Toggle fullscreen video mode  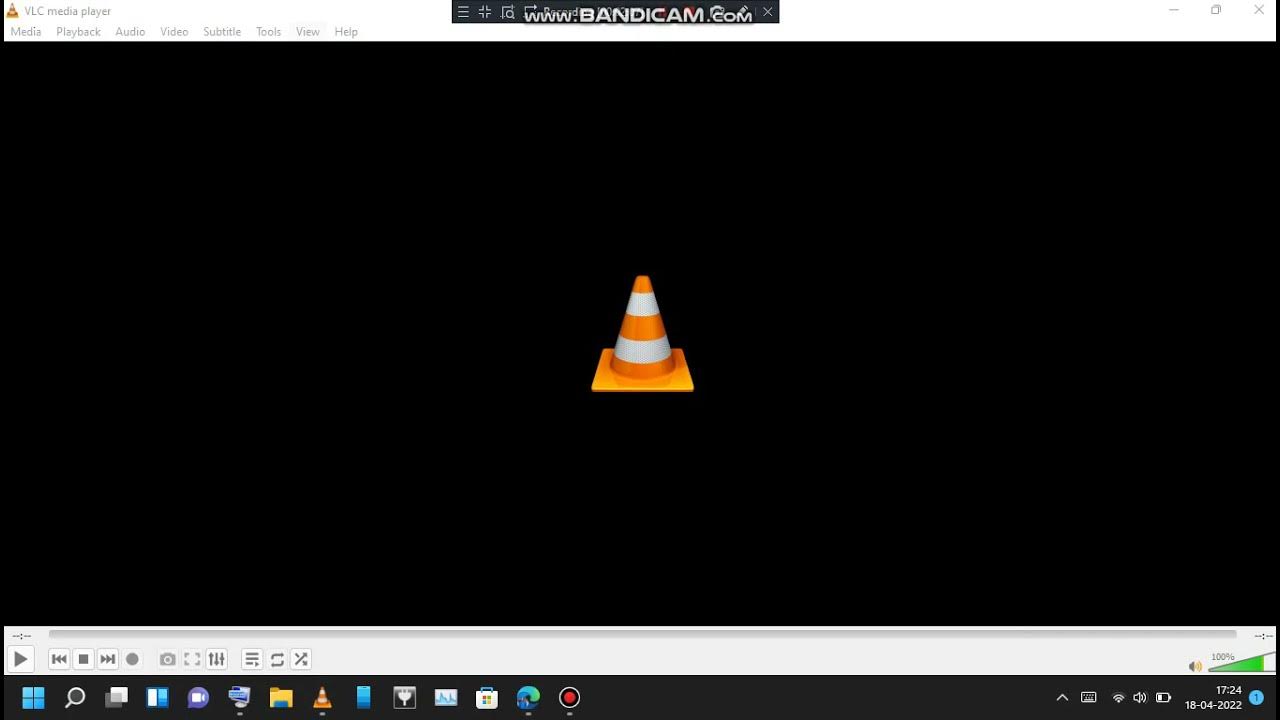coord(192,659)
